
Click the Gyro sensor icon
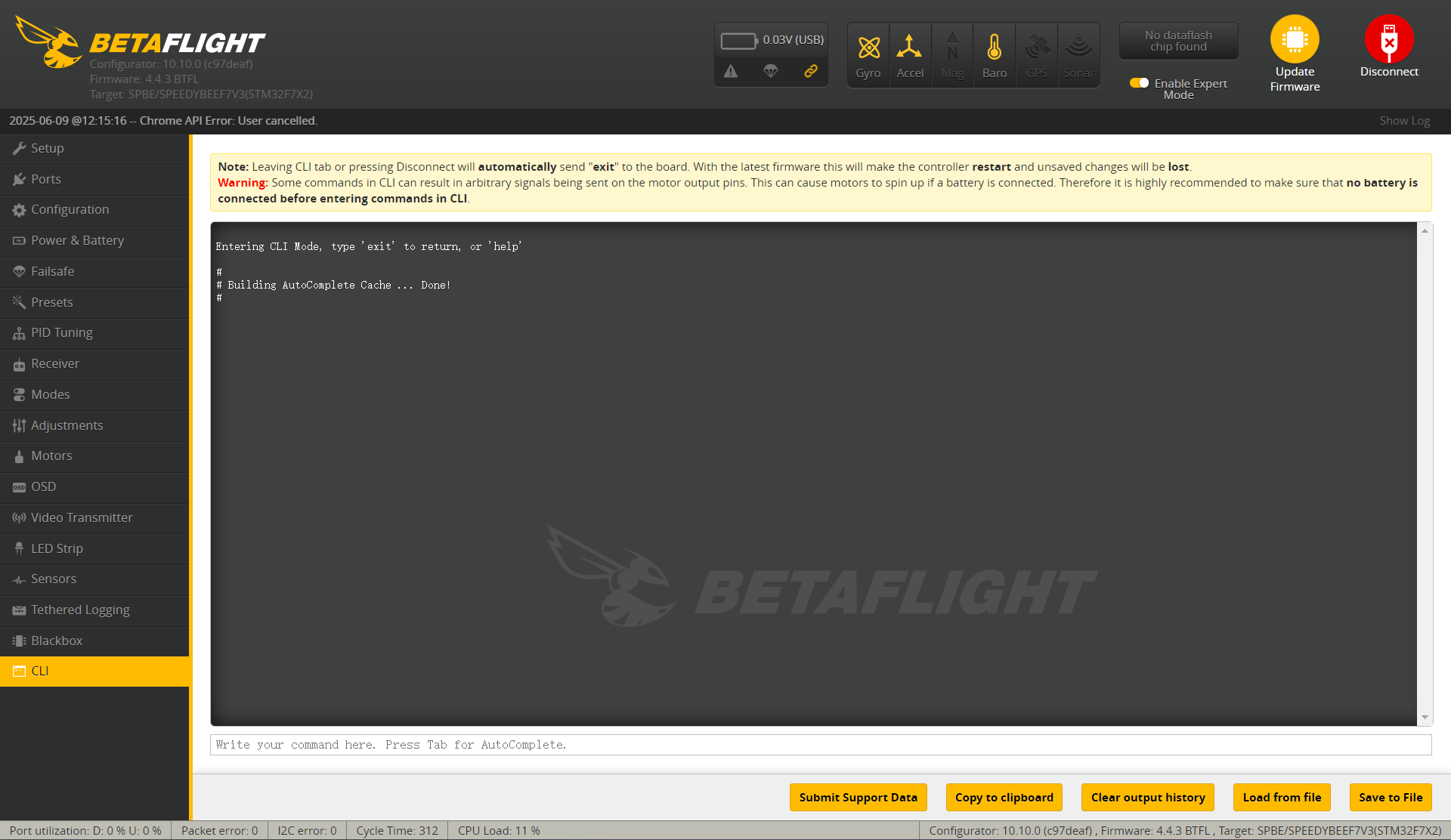[868, 48]
